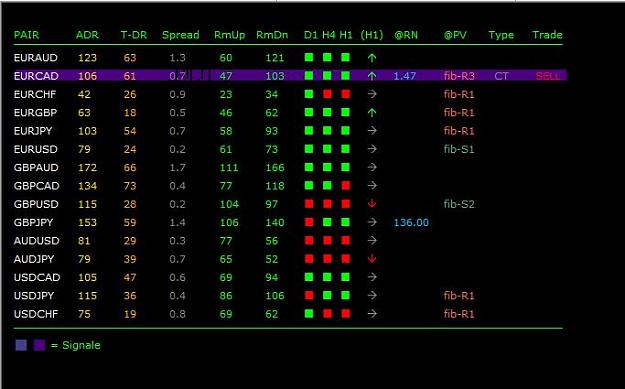Click the CT type for EURCAD
The image size is (625, 389).
501,76
